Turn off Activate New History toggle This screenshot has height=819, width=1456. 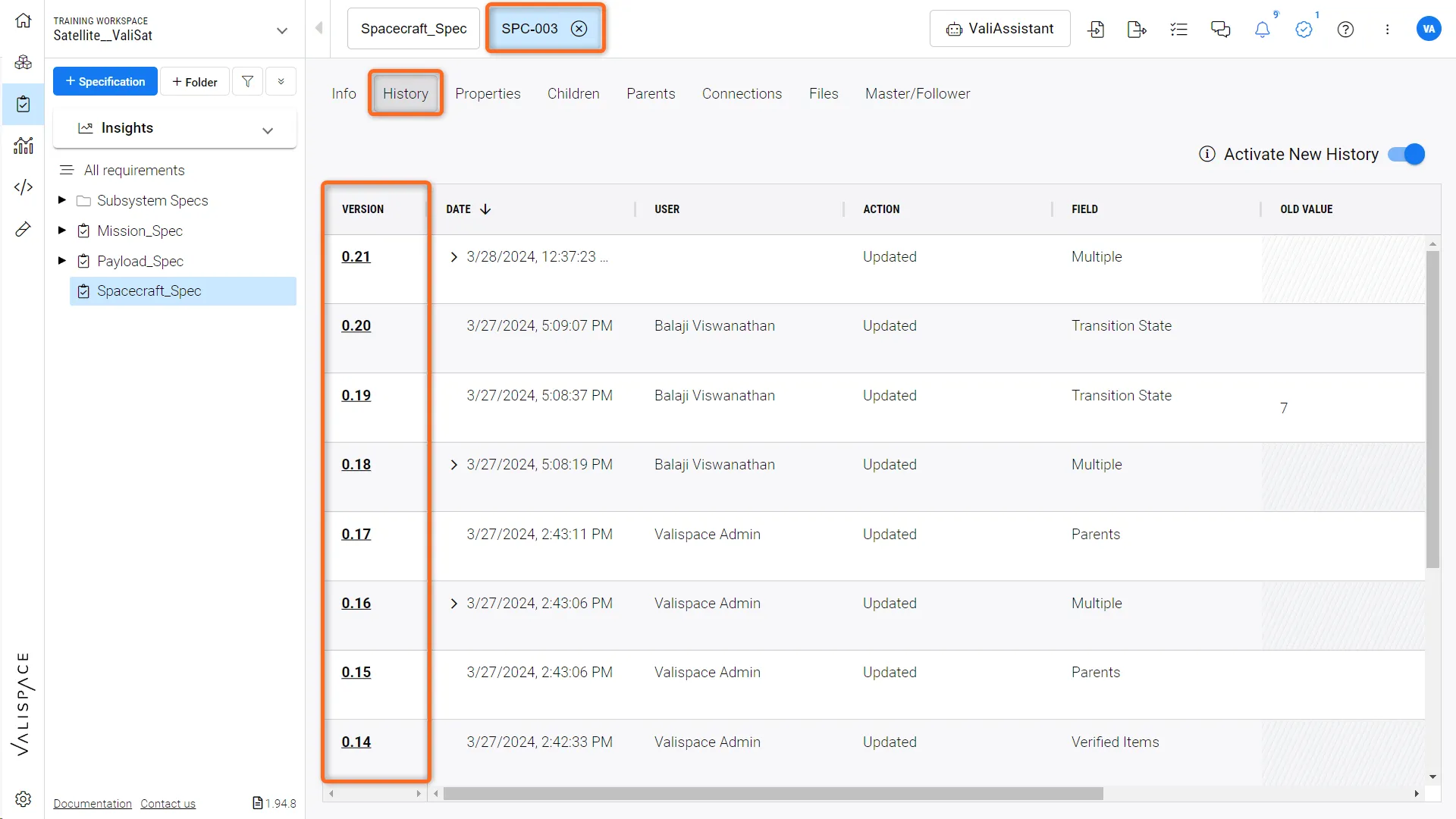click(x=1407, y=154)
